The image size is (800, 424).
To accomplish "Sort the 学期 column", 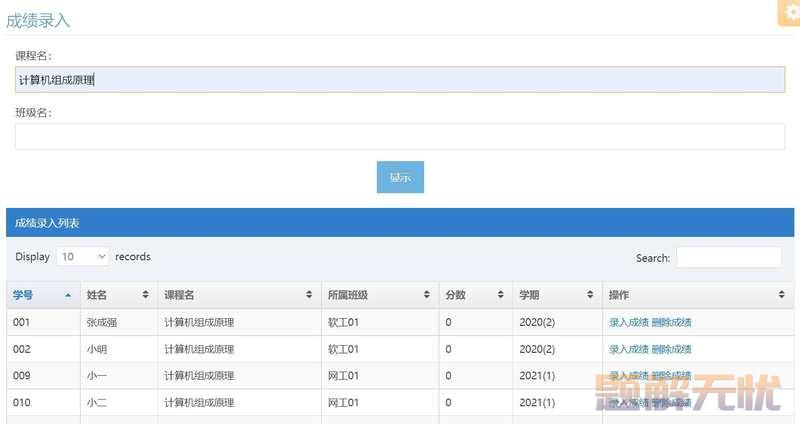I will [590, 294].
